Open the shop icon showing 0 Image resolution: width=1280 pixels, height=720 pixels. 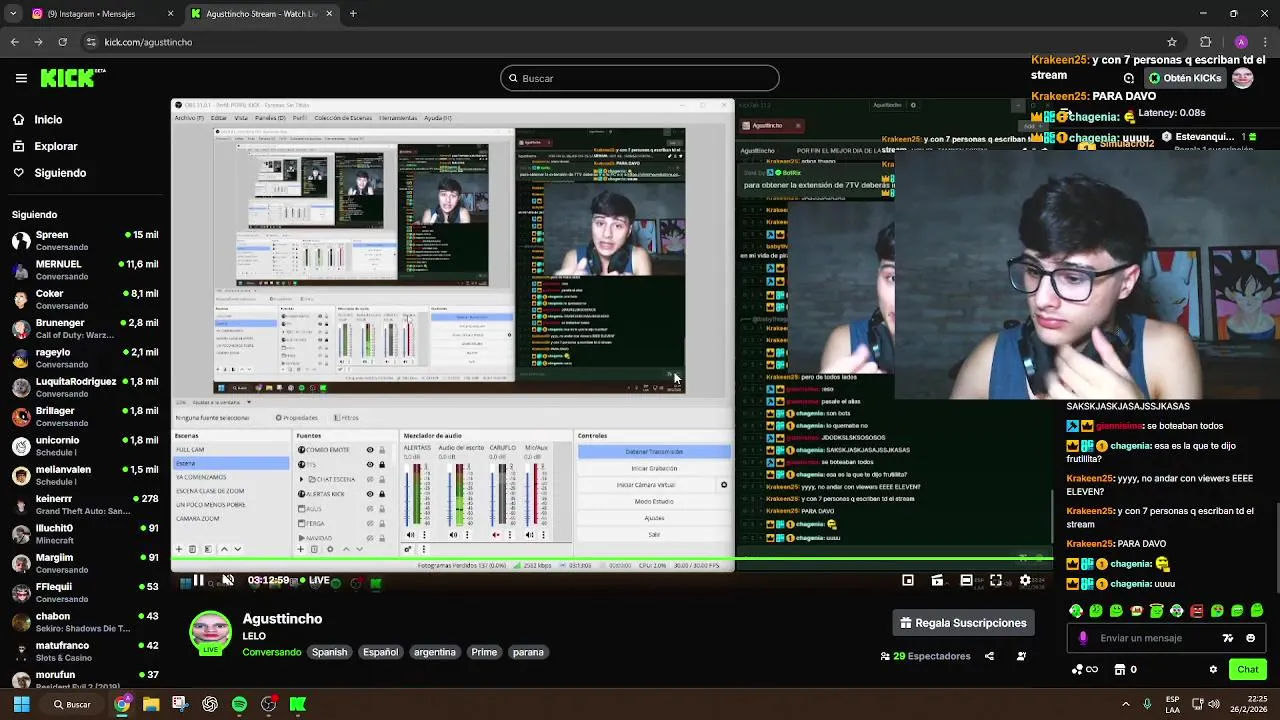1126,669
